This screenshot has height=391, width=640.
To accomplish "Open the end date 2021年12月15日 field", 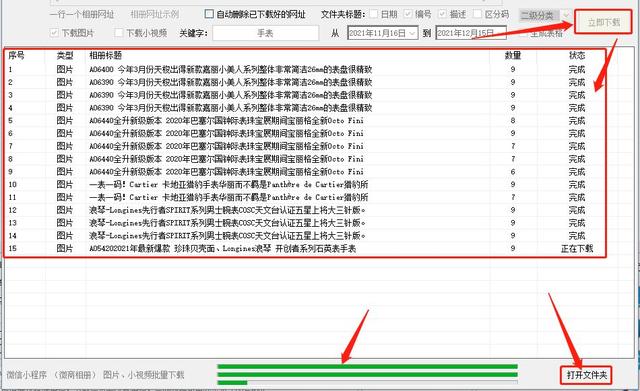I will (x=471, y=33).
